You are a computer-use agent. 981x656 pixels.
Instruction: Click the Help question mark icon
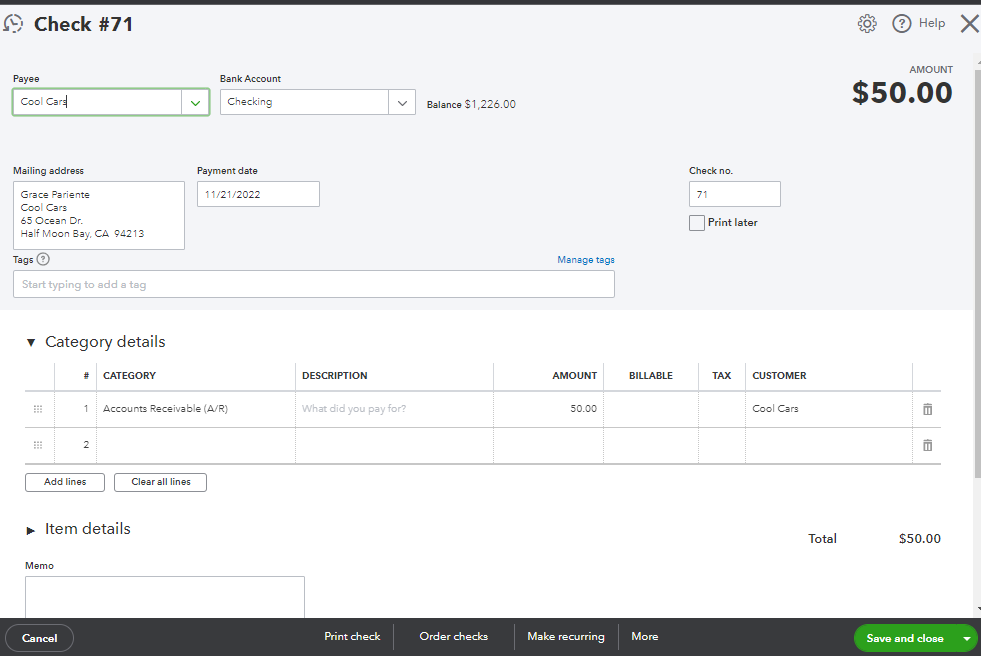point(902,24)
